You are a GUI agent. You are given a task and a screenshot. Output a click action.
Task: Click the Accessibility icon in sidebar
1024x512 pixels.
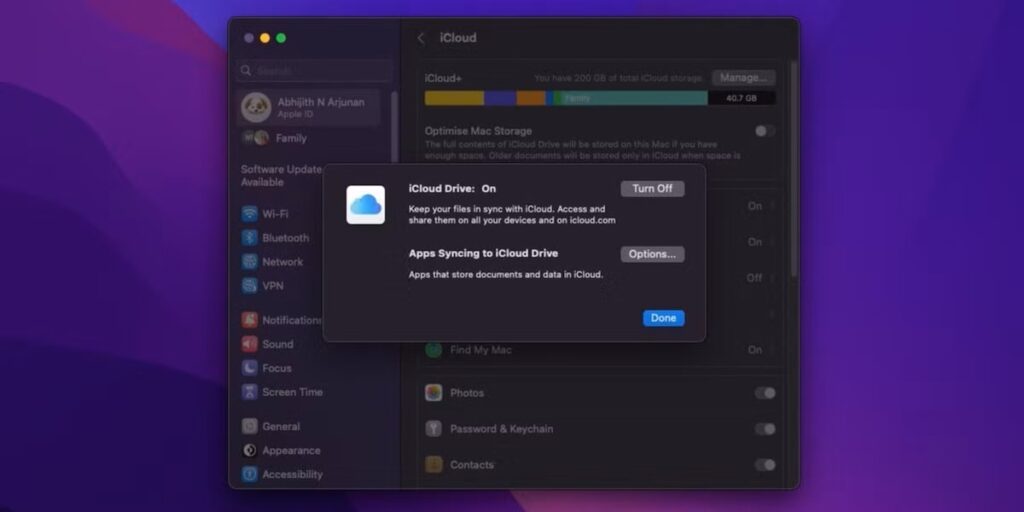click(249, 474)
